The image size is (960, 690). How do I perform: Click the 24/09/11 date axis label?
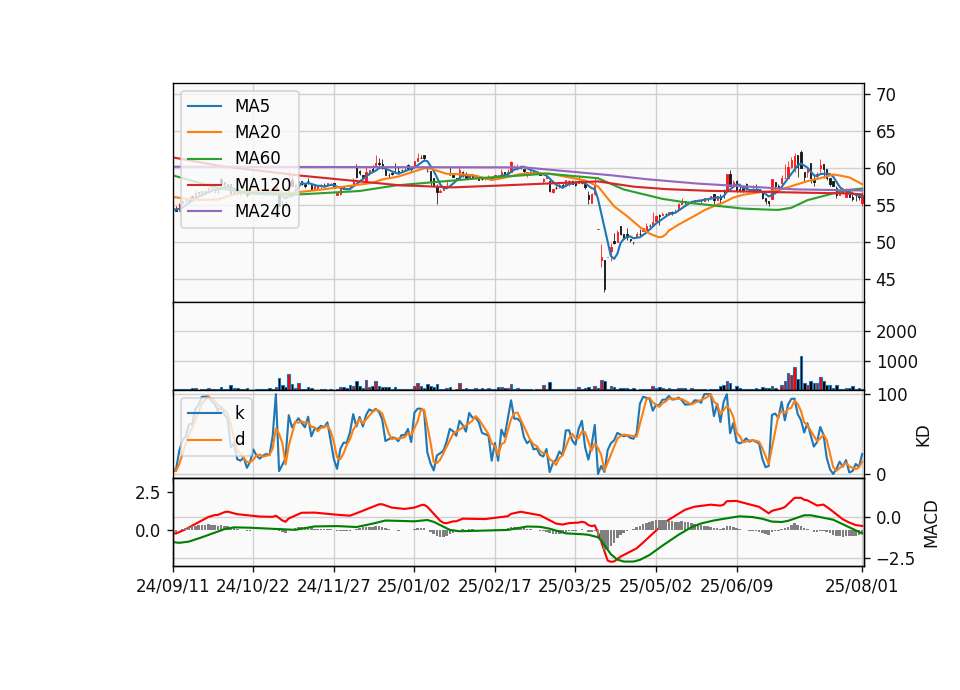(173, 586)
